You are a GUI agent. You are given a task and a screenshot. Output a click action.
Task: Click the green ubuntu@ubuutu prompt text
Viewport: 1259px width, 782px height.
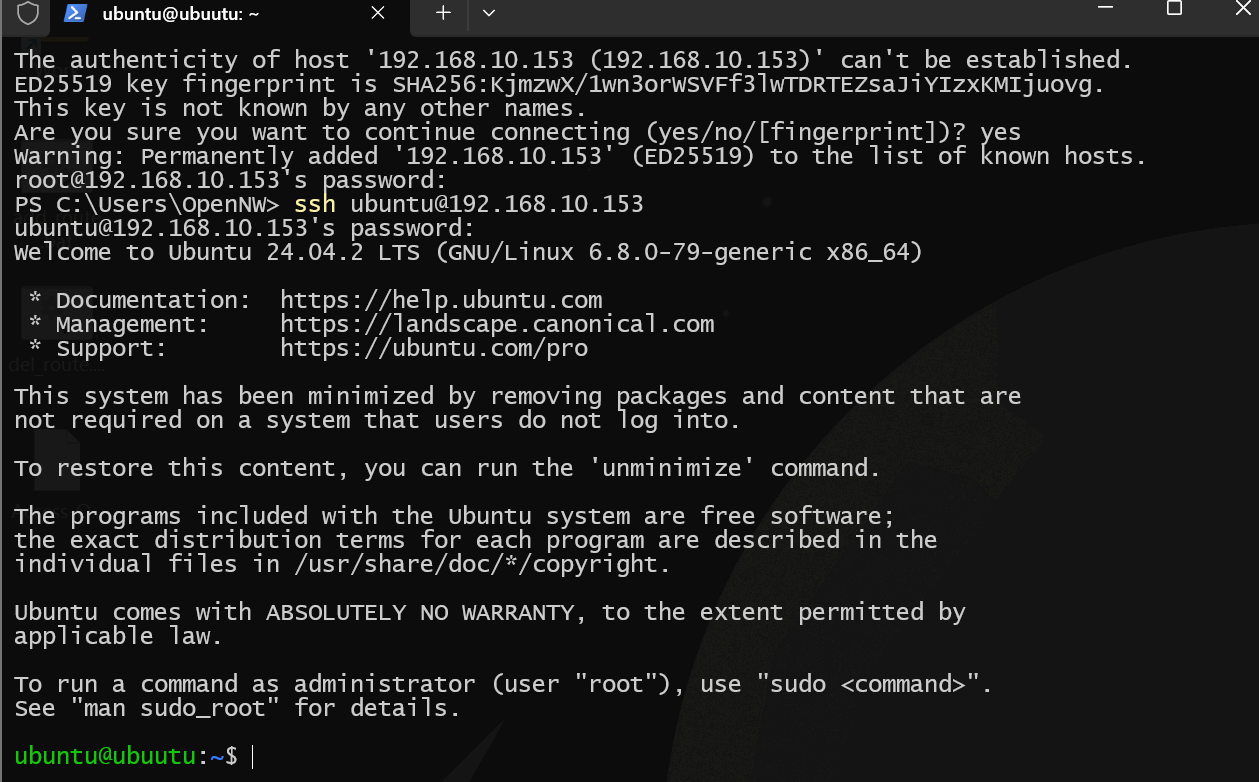(x=104, y=756)
